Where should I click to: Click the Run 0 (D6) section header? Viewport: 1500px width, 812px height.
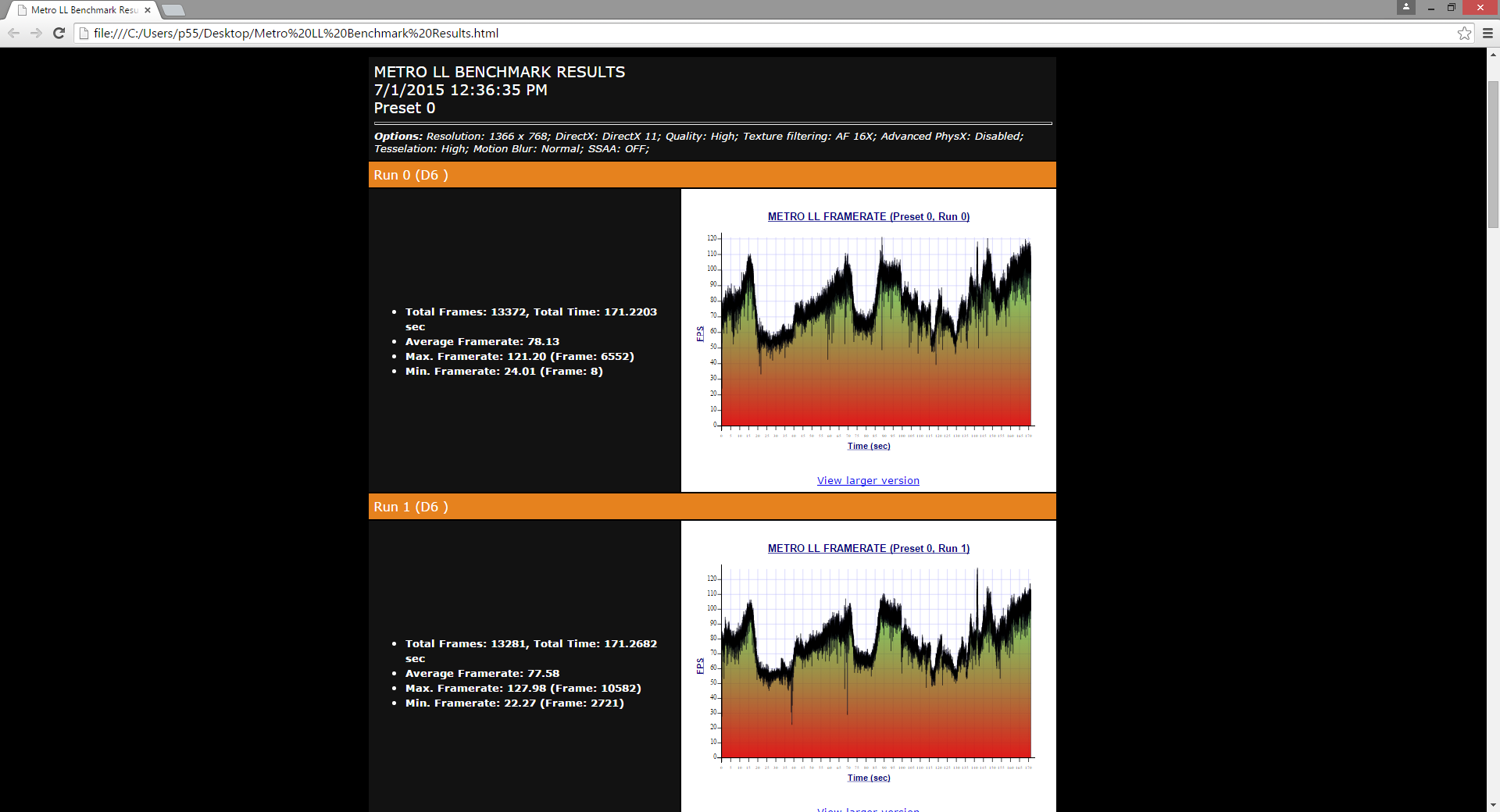(712, 175)
